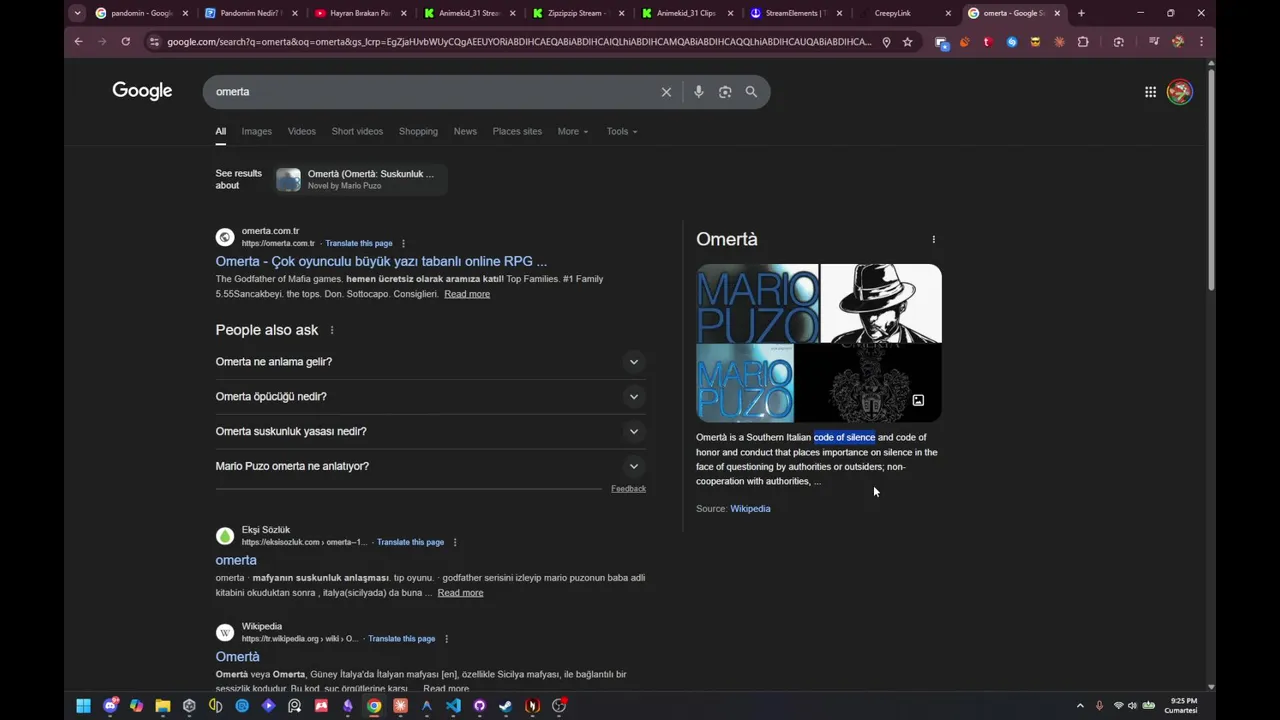1280x720 pixels.
Task: Switch to Places sites results tab
Action: [517, 131]
